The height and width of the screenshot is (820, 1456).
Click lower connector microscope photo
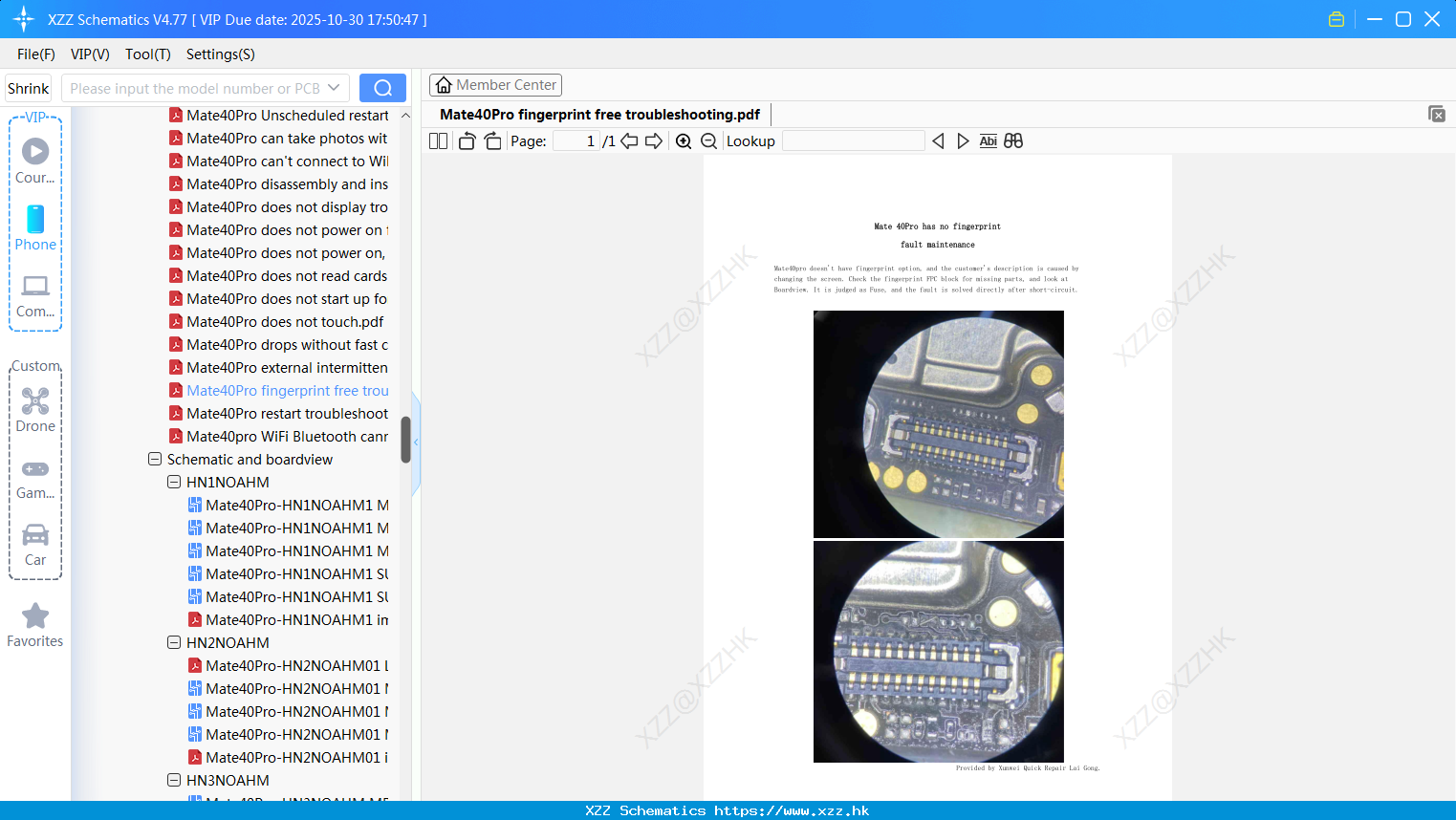(x=939, y=652)
